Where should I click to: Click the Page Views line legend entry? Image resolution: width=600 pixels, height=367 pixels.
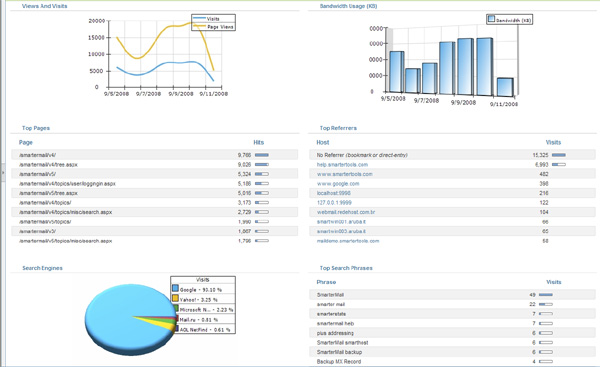pyautogui.click(x=213, y=27)
